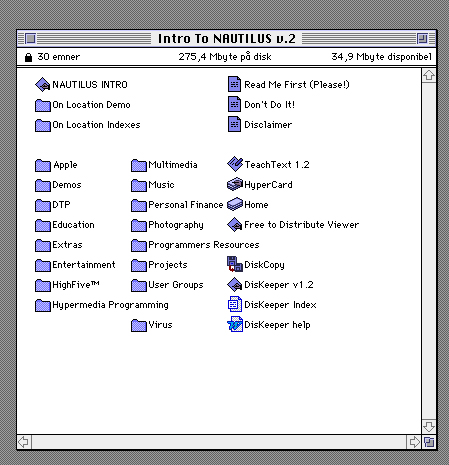Select the Don't Do It! document
Image resolution: width=449 pixels, height=465 pixels.
pyautogui.click(x=234, y=104)
